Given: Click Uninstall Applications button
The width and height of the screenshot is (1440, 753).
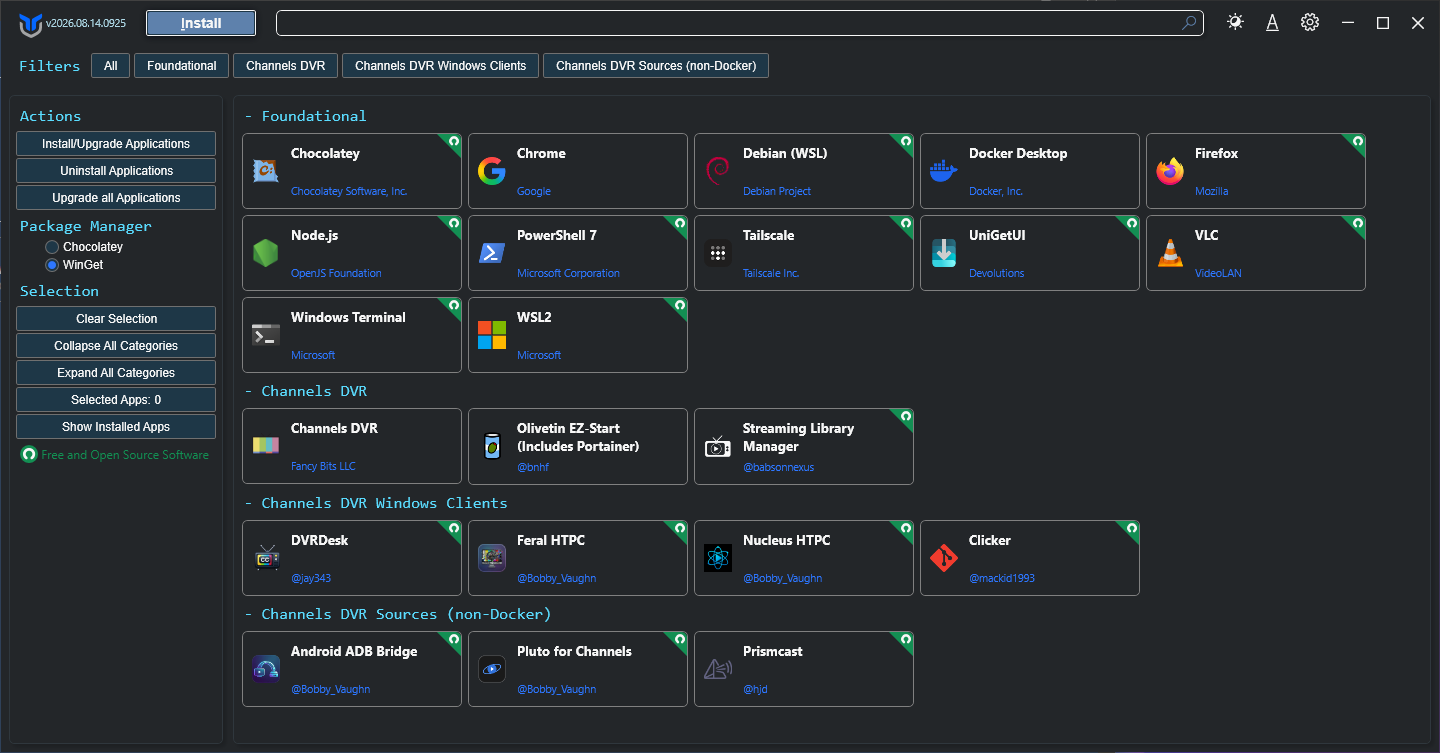Looking at the screenshot, I should (x=116, y=171).
